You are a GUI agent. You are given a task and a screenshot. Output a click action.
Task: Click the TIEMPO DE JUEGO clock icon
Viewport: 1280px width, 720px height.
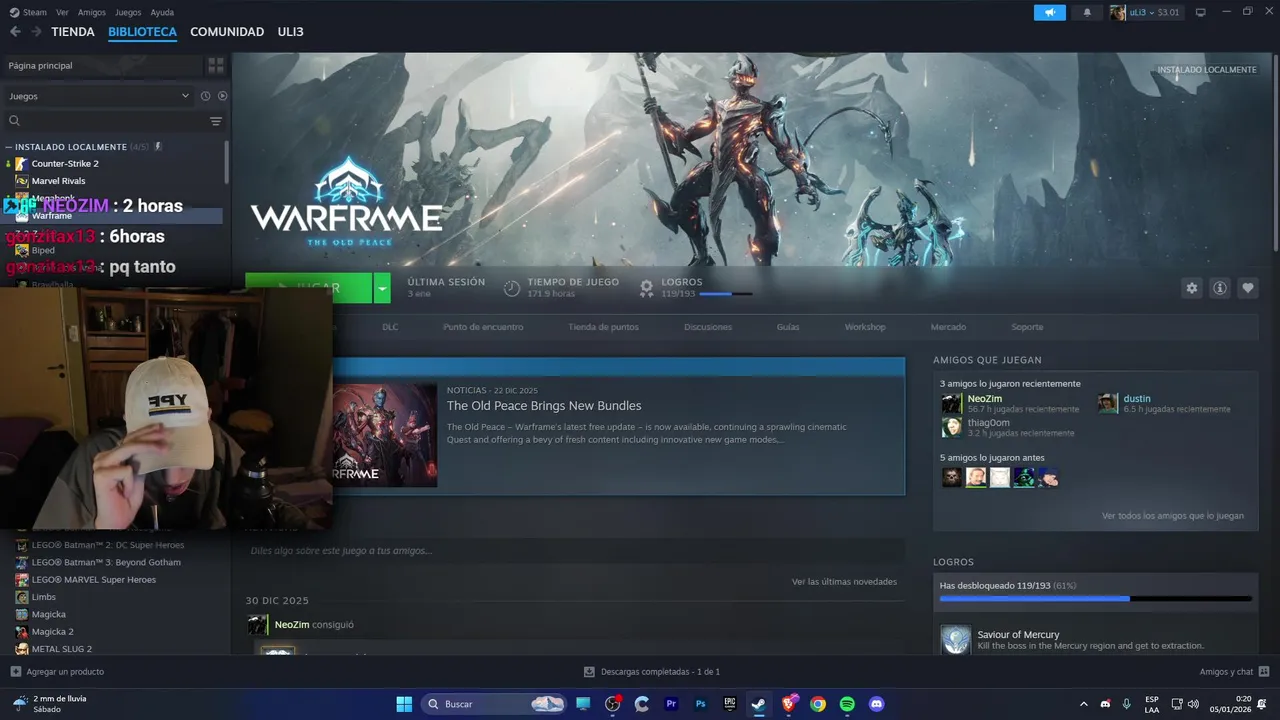[x=511, y=288]
